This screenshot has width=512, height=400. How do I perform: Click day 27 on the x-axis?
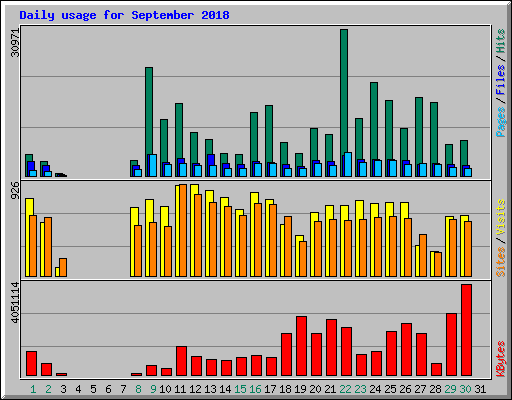pos(420,389)
